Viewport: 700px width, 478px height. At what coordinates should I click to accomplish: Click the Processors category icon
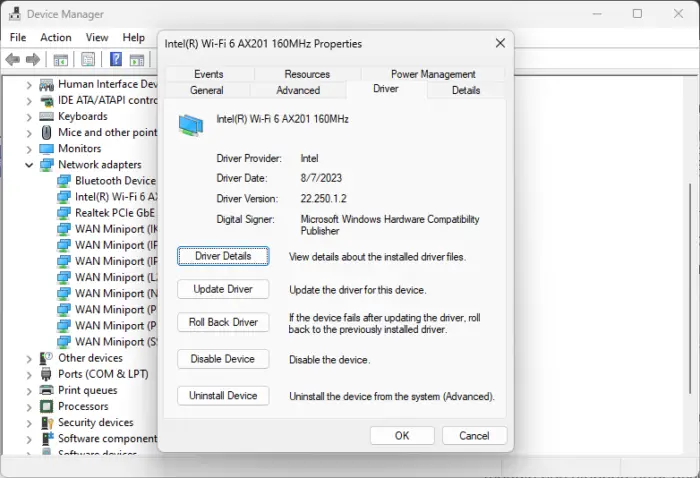click(x=46, y=406)
